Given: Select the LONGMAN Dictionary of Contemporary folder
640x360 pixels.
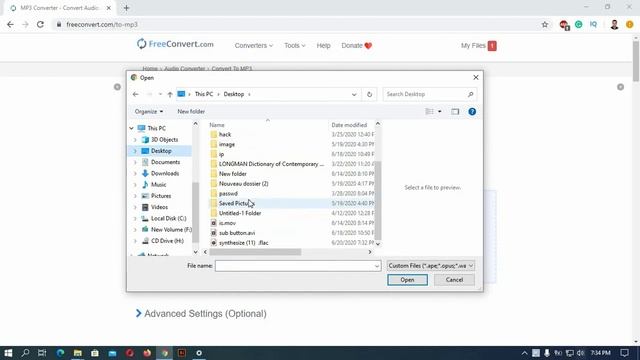Looking at the screenshot, I should (271, 164).
